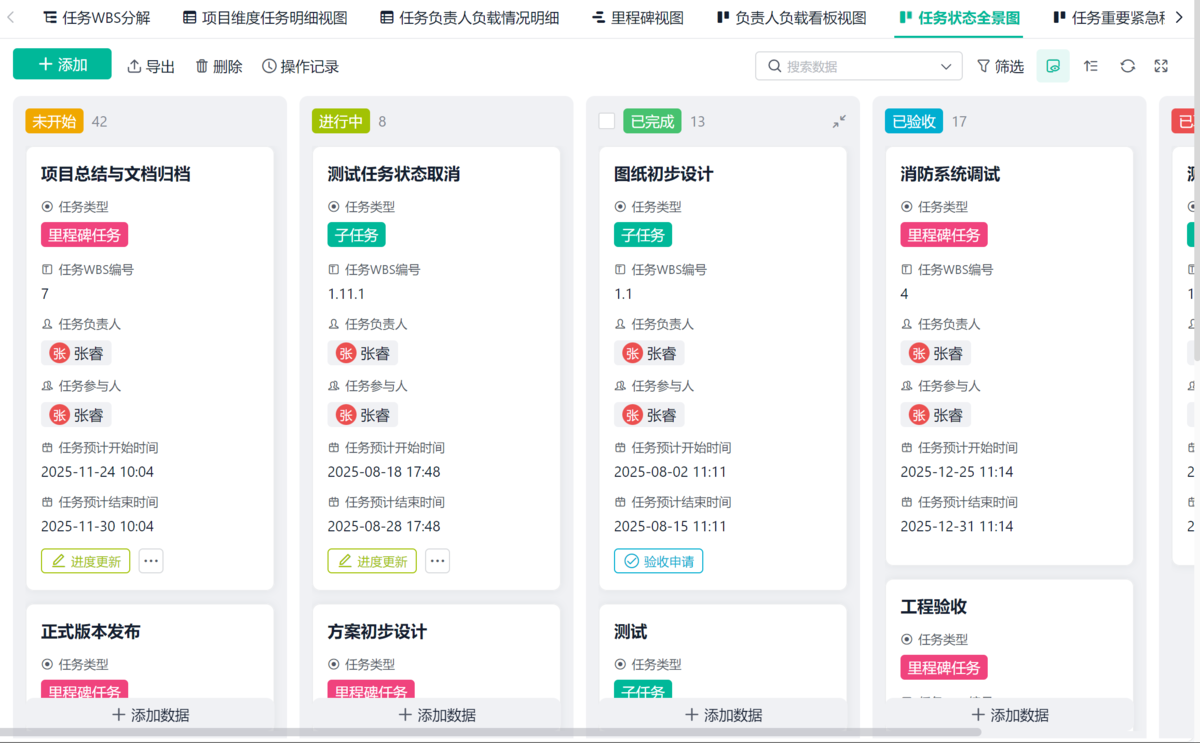
Task: Open more options on 项目总结与文档归档 card
Action: [151, 561]
